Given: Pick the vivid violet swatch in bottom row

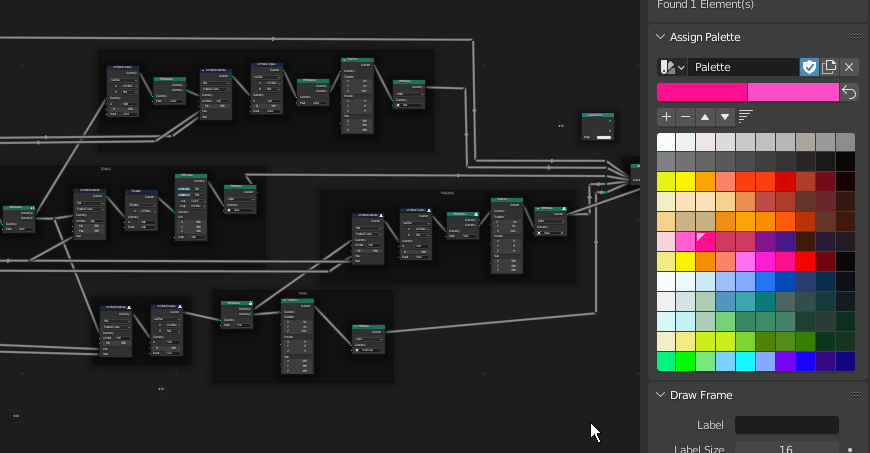Looking at the screenshot, I should (x=785, y=361).
